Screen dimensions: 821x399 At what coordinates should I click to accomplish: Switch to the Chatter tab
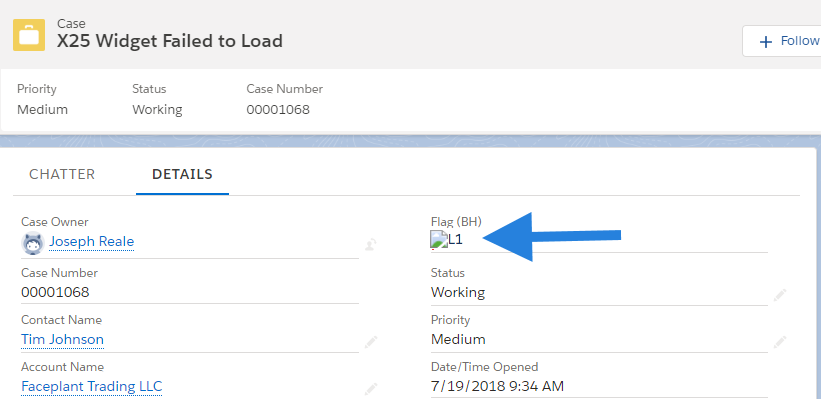(62, 174)
